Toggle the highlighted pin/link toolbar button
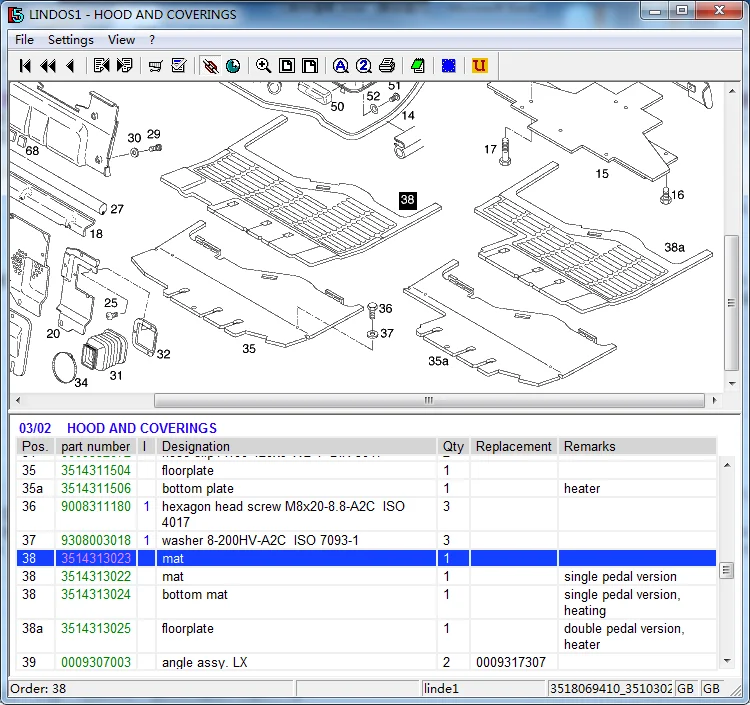The width and height of the screenshot is (750, 705). [x=210, y=66]
